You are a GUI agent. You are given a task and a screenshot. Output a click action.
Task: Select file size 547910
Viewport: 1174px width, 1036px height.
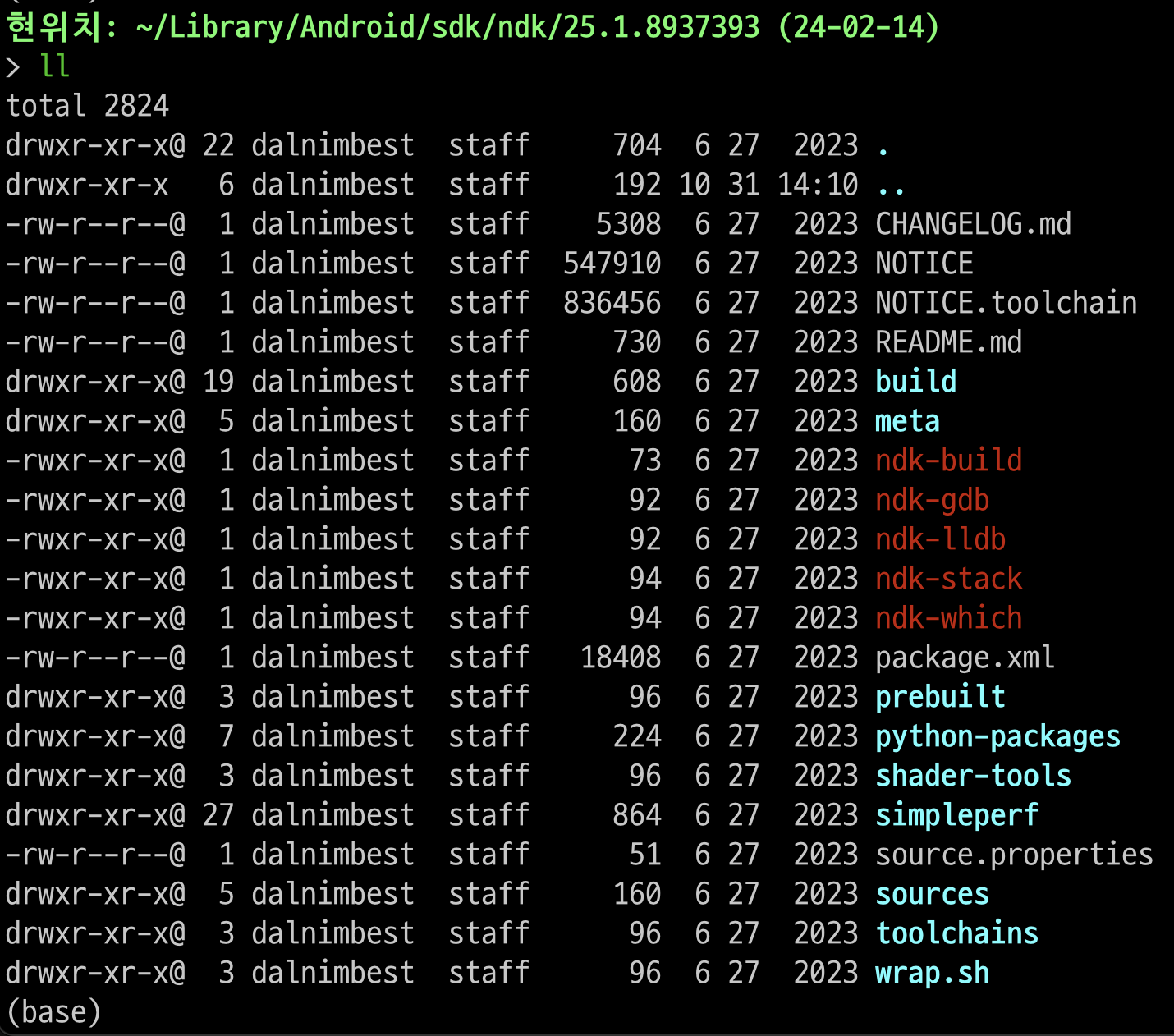(612, 264)
